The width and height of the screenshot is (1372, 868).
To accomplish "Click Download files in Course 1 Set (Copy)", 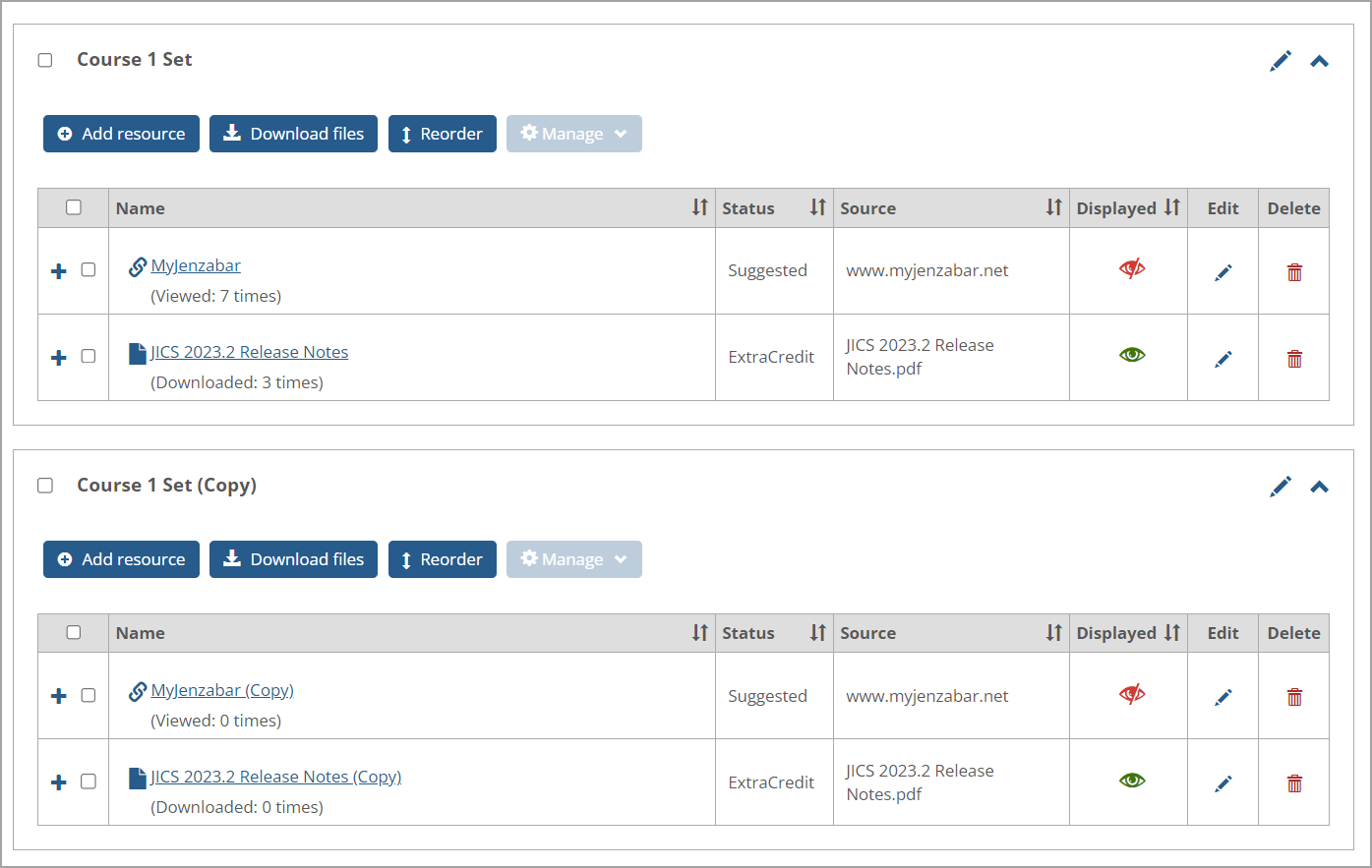I will (x=293, y=559).
